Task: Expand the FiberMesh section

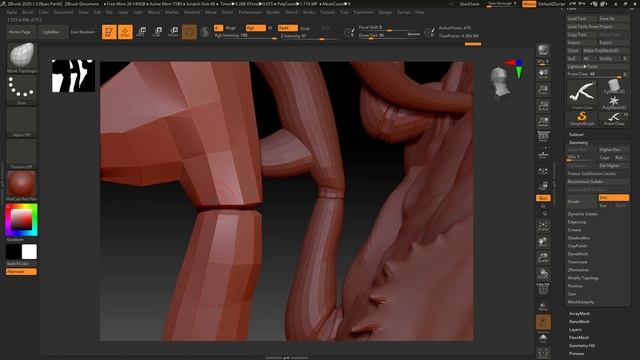Action: (x=579, y=338)
